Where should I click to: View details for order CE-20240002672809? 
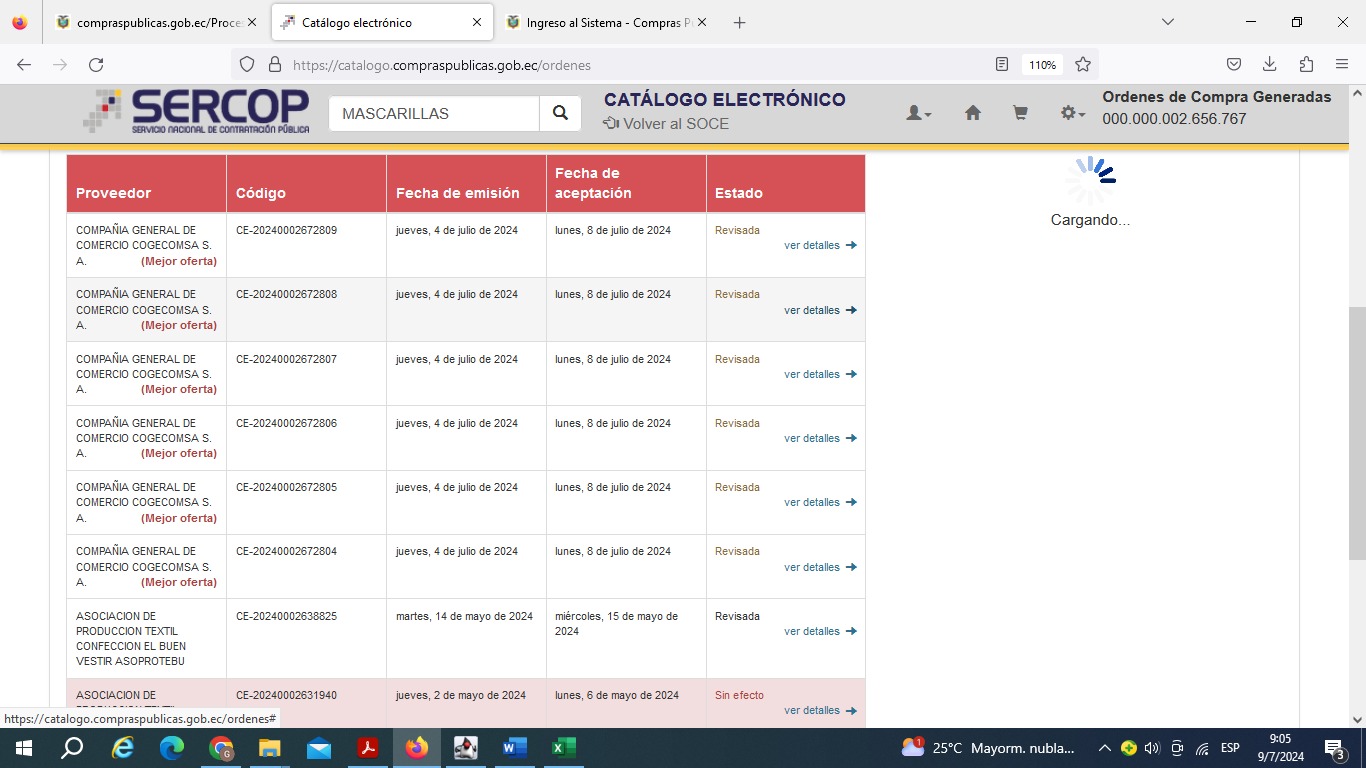pyautogui.click(x=819, y=245)
